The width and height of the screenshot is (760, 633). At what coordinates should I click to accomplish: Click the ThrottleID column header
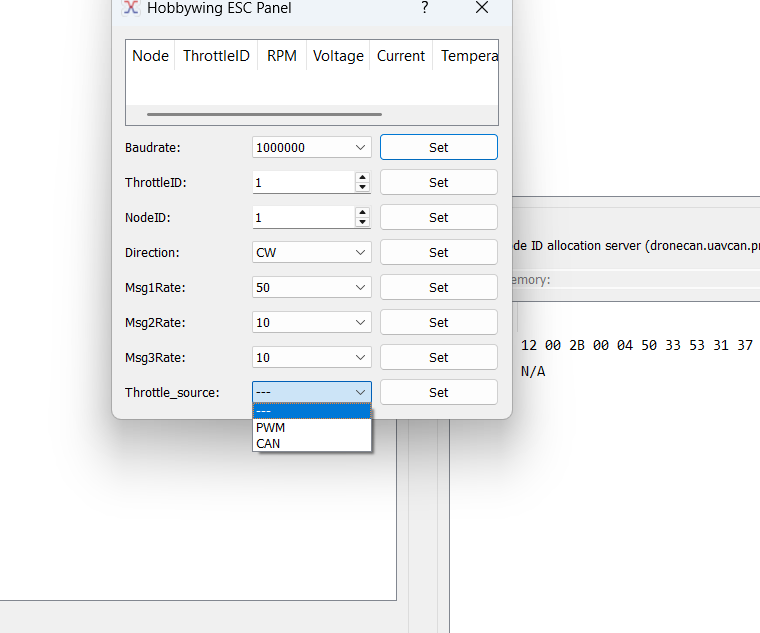(x=216, y=56)
